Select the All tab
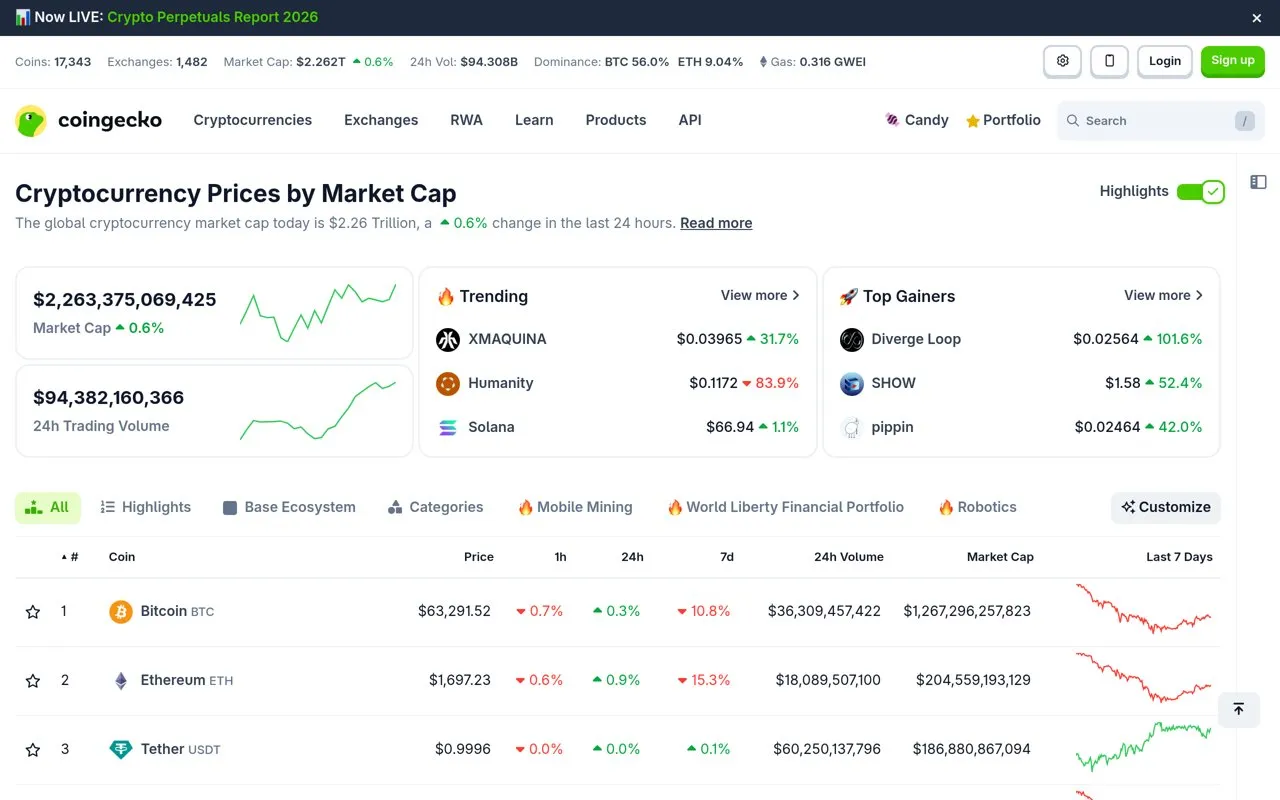 (48, 507)
